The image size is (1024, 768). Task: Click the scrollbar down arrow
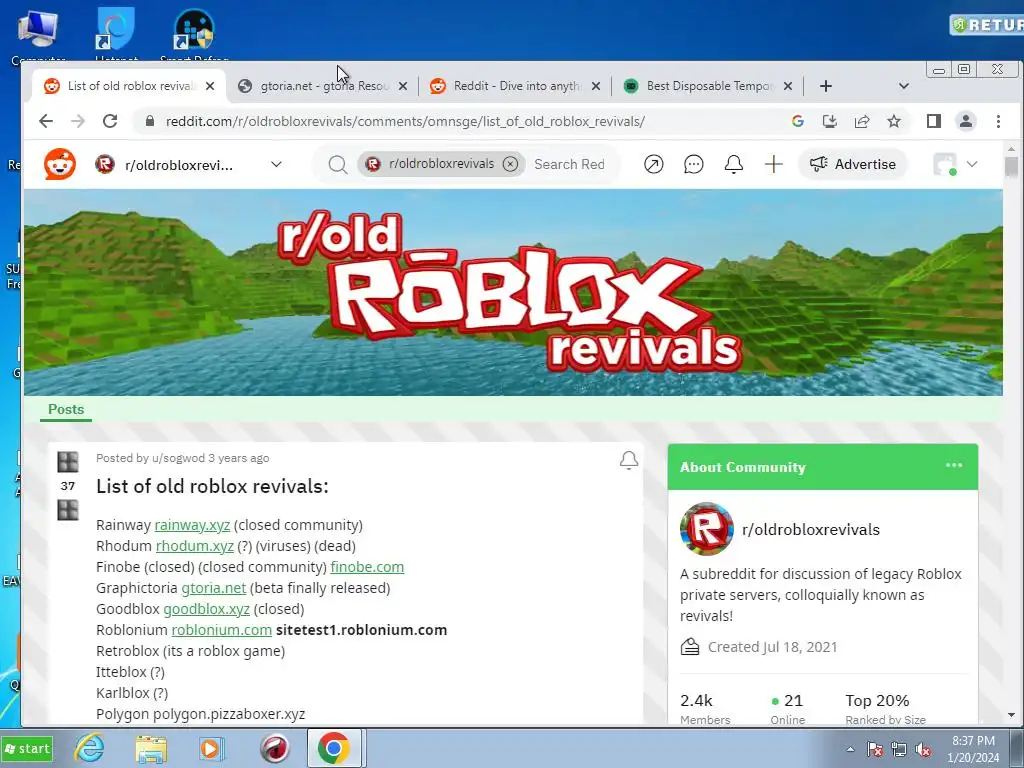[x=1012, y=715]
